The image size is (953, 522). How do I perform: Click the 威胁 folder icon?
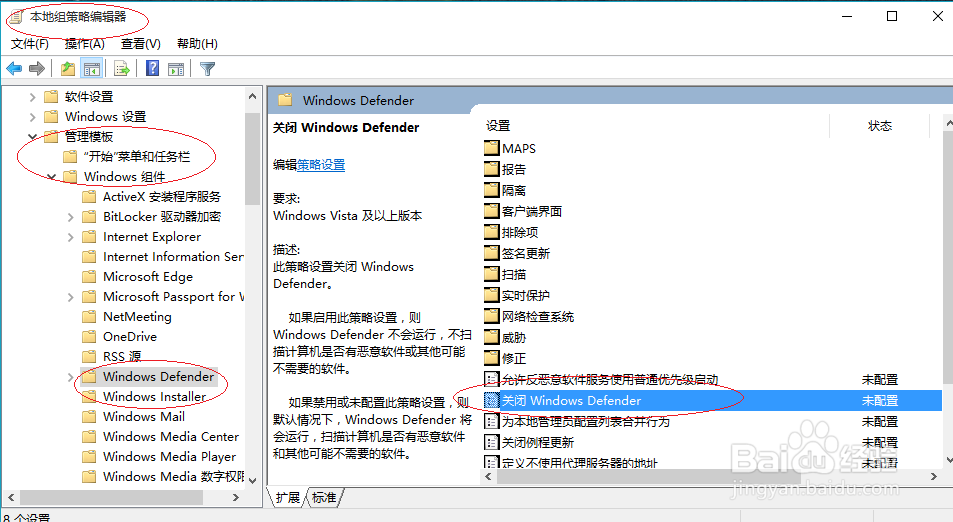point(492,337)
